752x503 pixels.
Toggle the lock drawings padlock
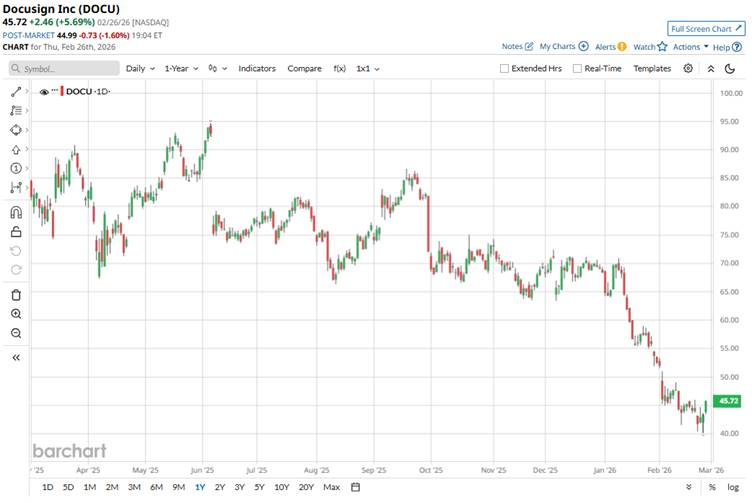click(16, 232)
